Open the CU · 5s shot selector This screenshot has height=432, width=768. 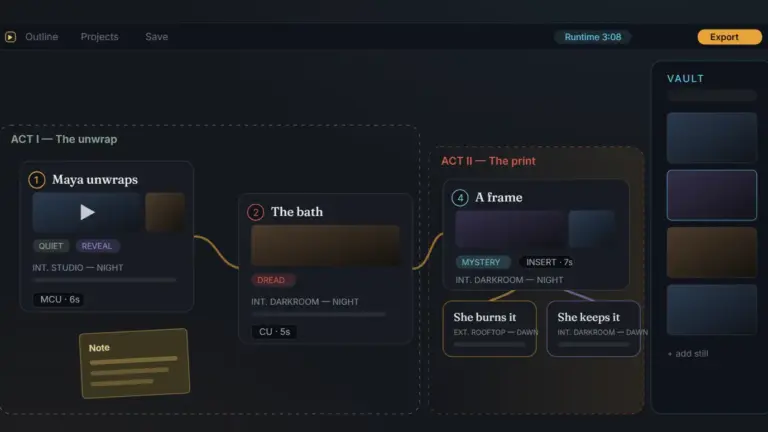tap(274, 332)
